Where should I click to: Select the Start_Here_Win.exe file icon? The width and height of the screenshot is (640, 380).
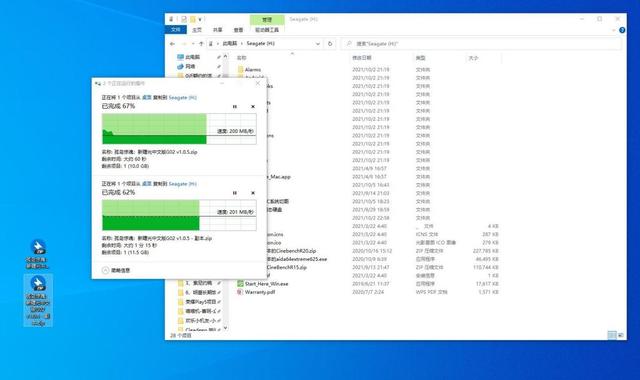[x=240, y=284]
